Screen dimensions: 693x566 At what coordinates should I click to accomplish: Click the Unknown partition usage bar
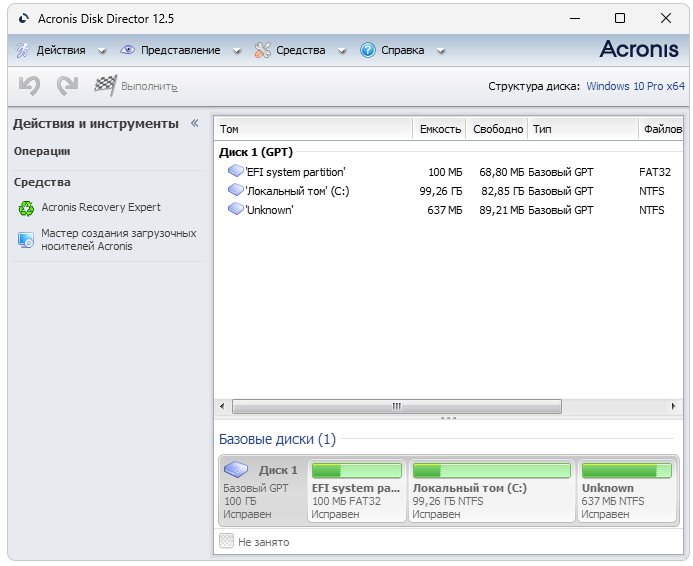(x=627, y=471)
